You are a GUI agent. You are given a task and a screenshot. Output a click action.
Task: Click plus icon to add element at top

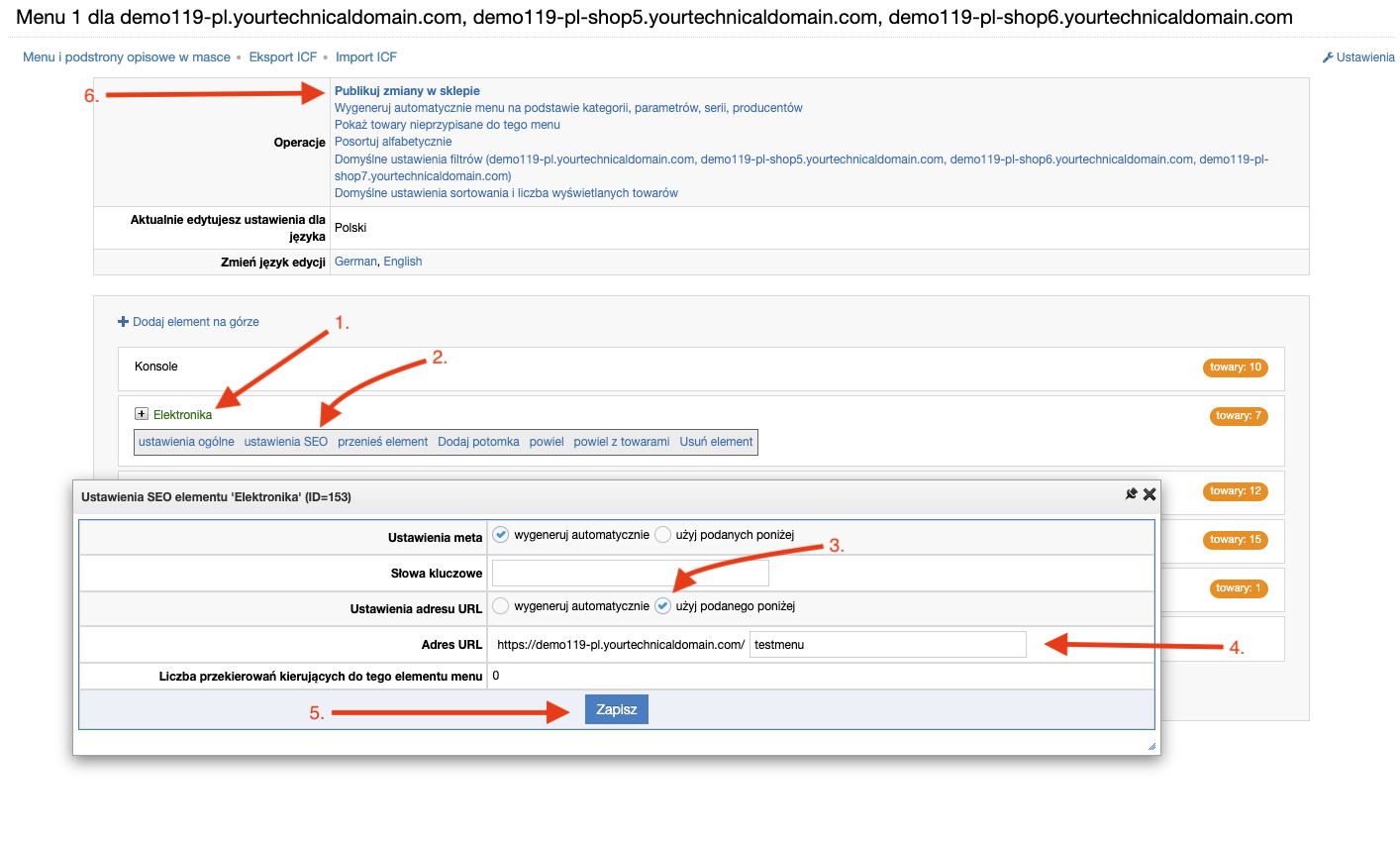123,322
